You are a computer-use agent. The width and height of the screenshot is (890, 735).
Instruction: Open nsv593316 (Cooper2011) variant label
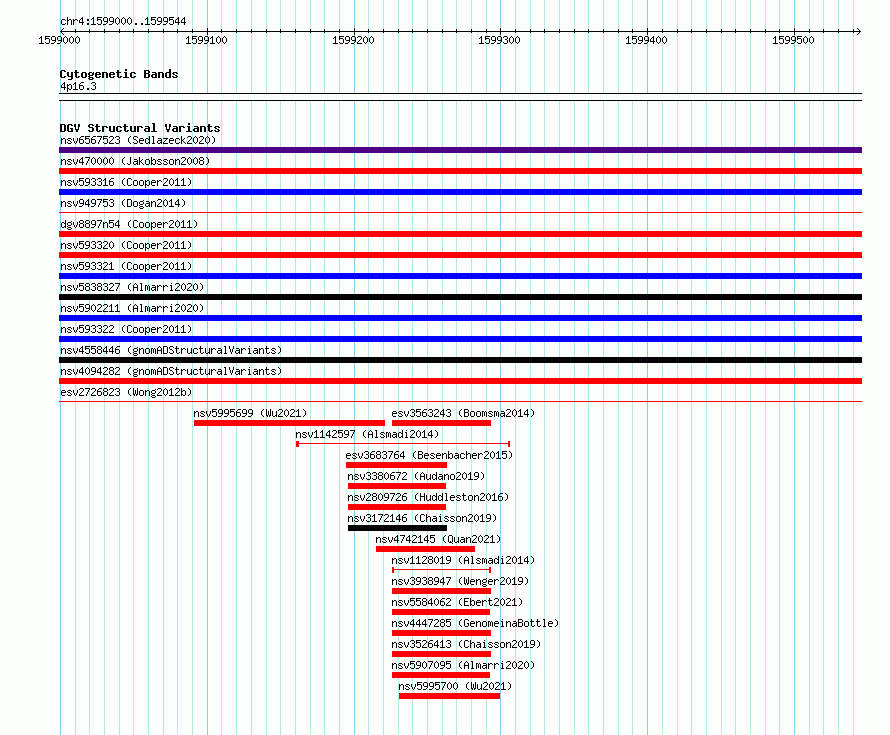pyautogui.click(x=126, y=182)
